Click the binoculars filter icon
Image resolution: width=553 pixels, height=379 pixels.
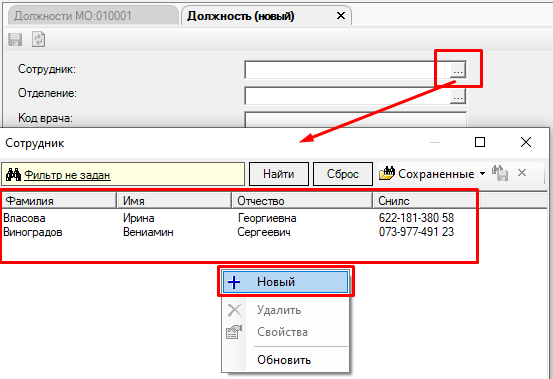13,174
